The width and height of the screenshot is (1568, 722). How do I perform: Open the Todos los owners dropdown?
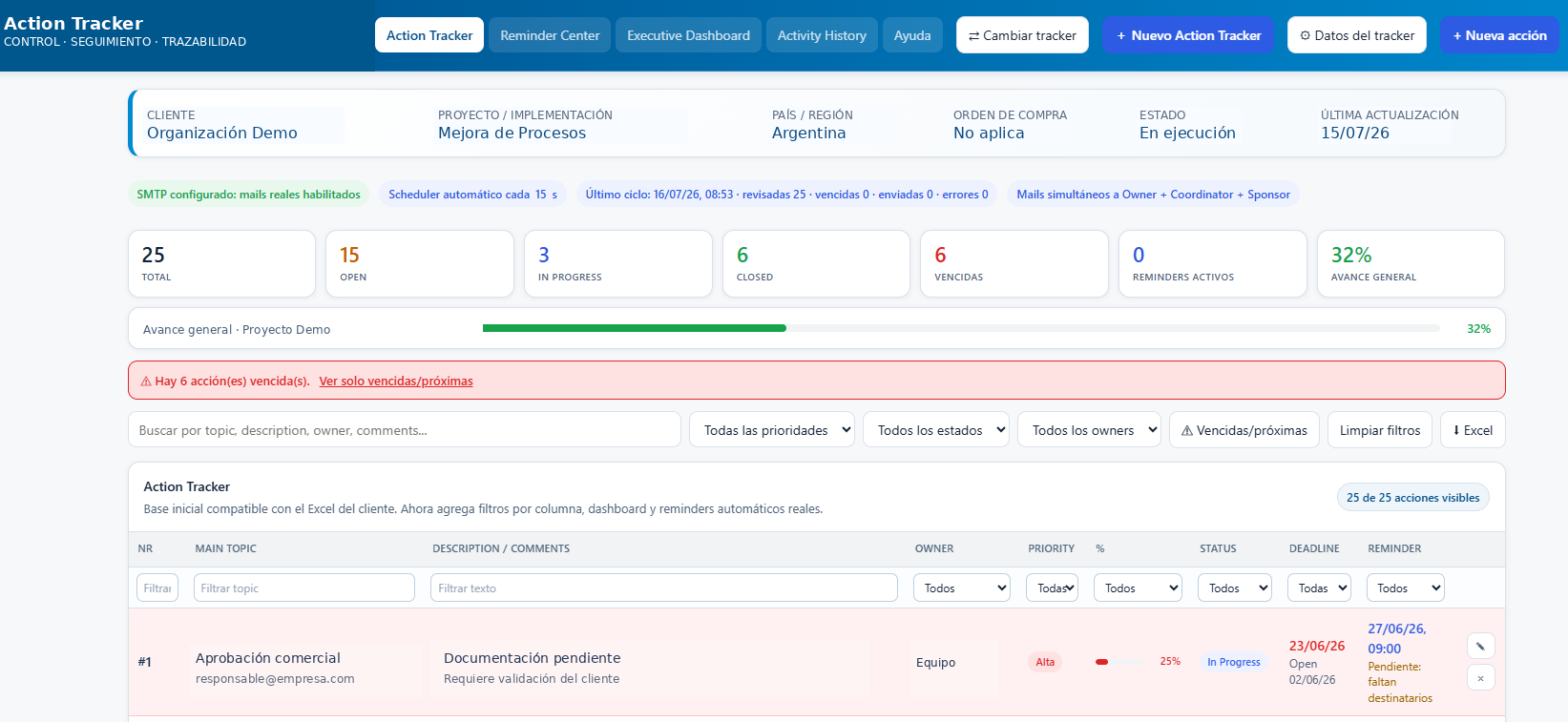click(1089, 430)
